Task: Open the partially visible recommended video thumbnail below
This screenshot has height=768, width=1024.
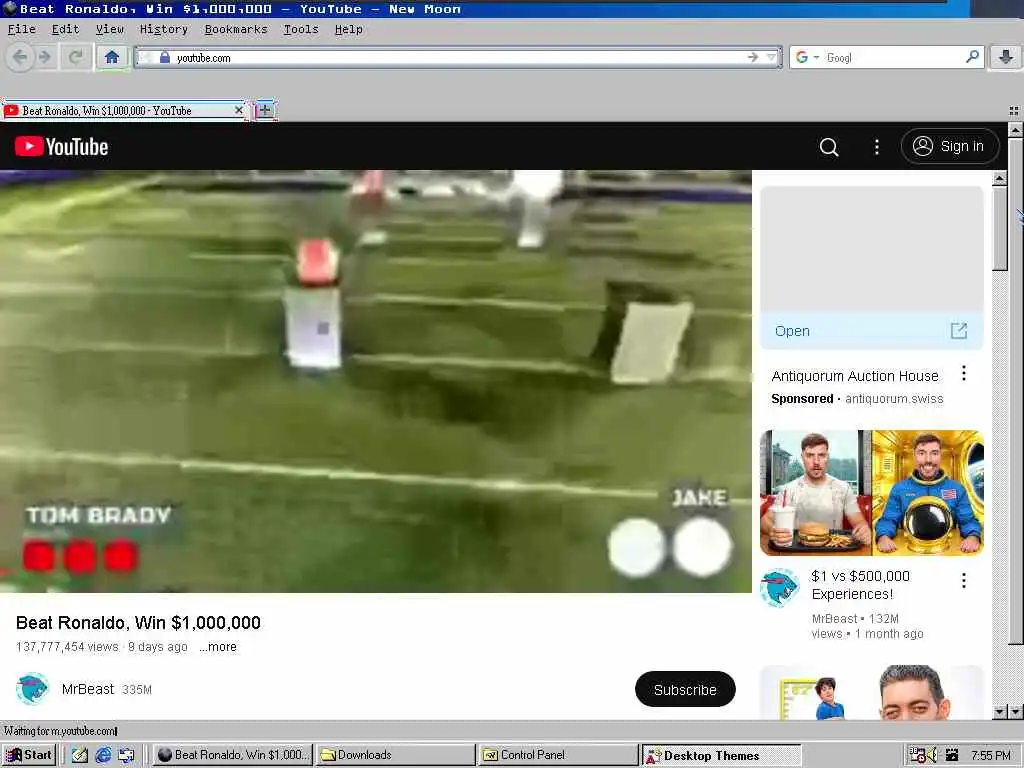Action: pyautogui.click(x=872, y=692)
